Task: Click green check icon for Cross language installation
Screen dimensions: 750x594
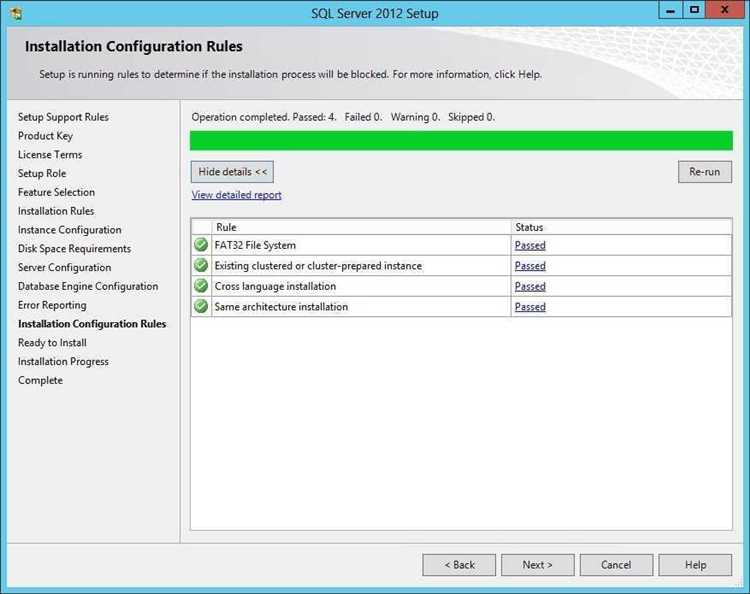Action: pos(201,286)
